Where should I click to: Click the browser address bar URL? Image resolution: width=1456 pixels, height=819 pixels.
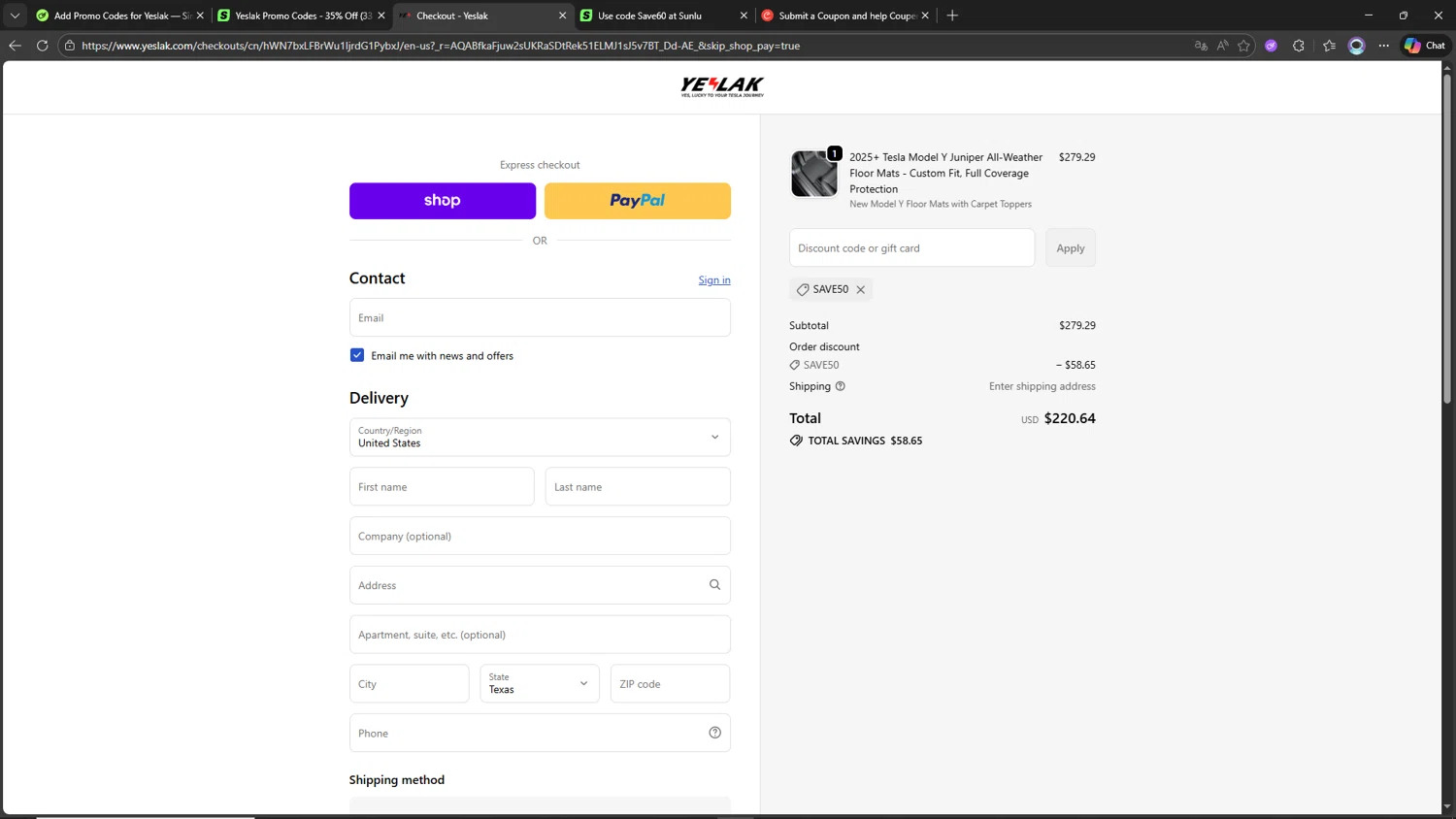[x=441, y=46]
